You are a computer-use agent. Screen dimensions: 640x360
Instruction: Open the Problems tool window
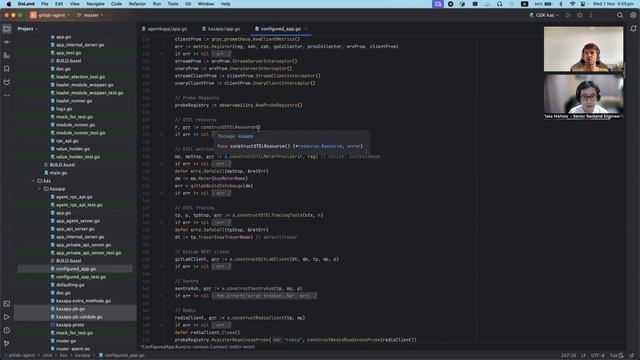point(7,331)
